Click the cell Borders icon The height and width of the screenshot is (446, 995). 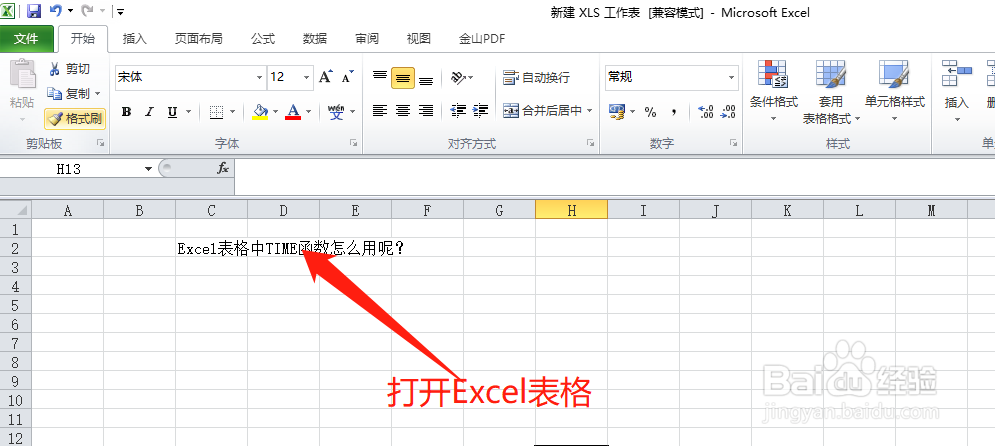(216, 112)
